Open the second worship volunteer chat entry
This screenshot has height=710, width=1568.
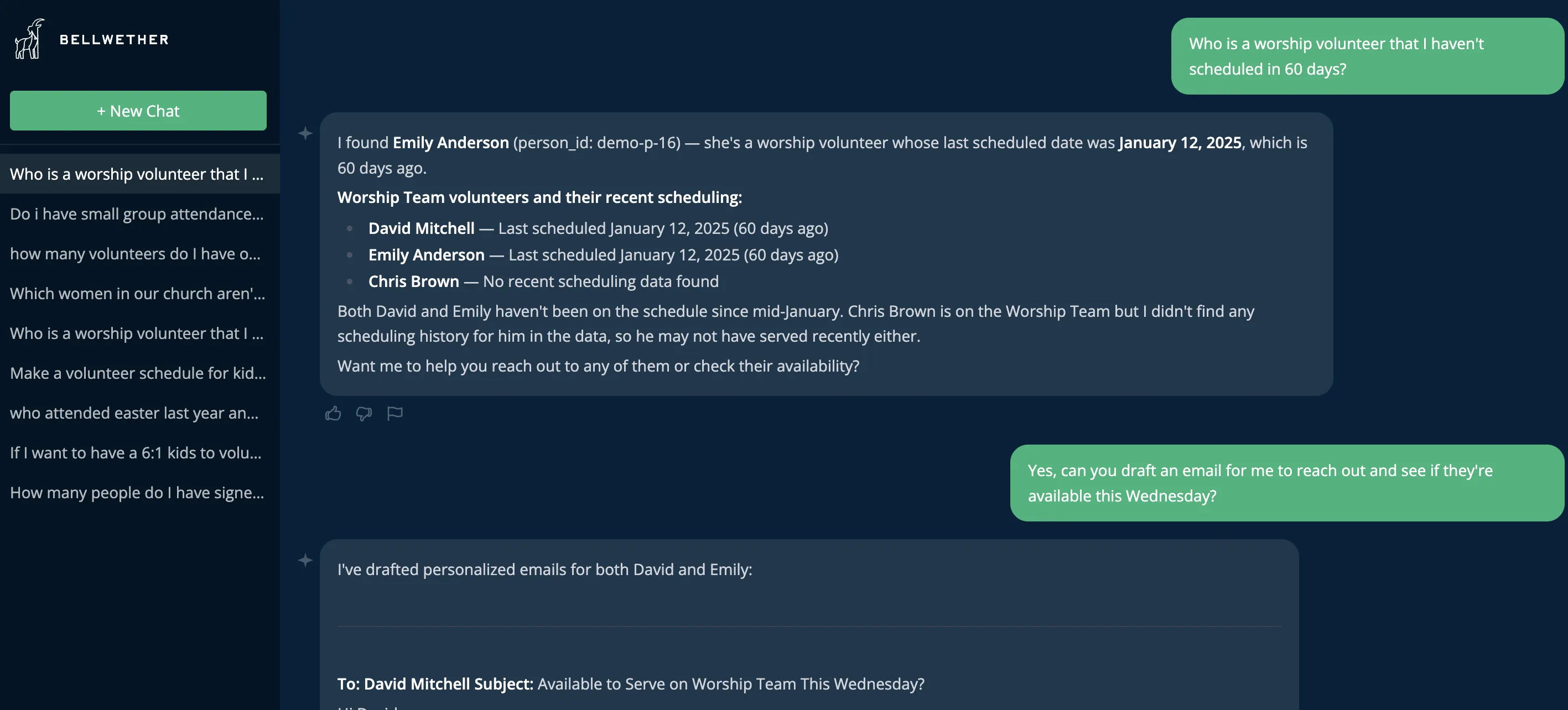138,333
